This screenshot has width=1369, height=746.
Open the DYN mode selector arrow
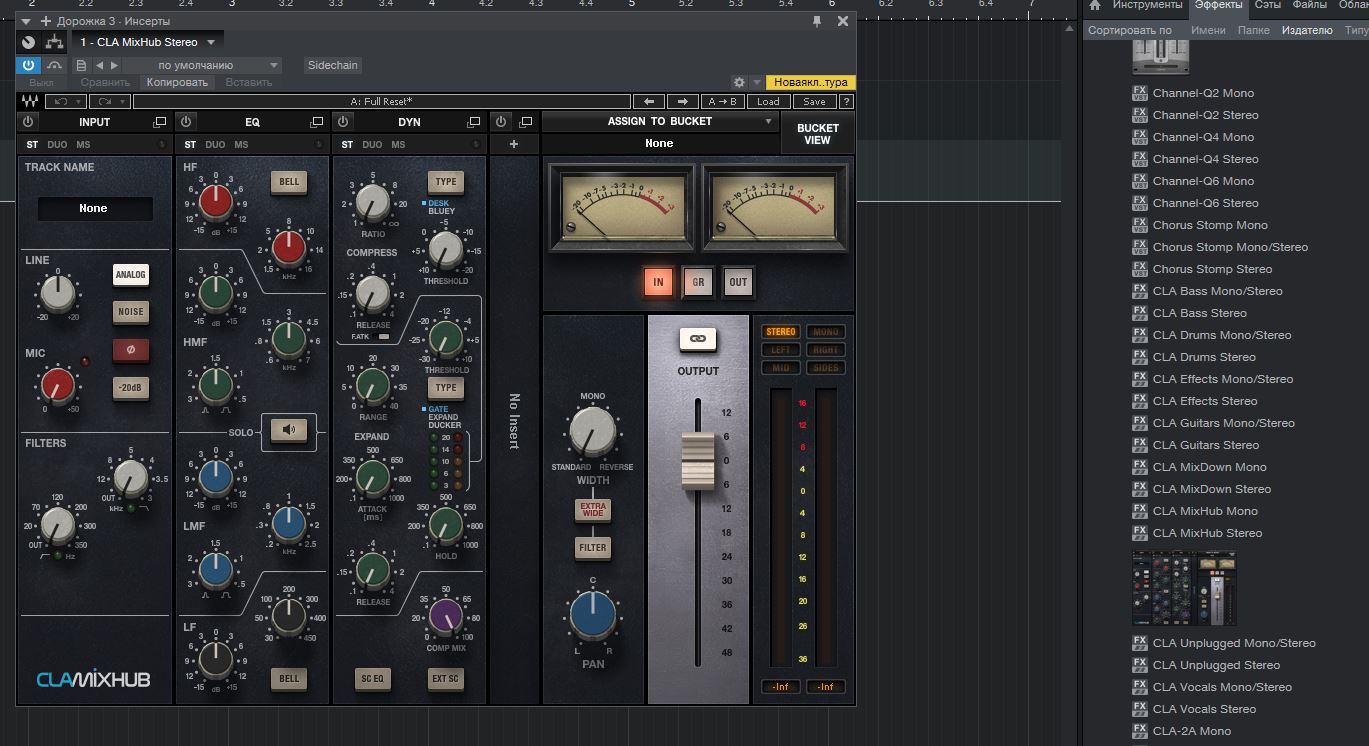click(478, 145)
